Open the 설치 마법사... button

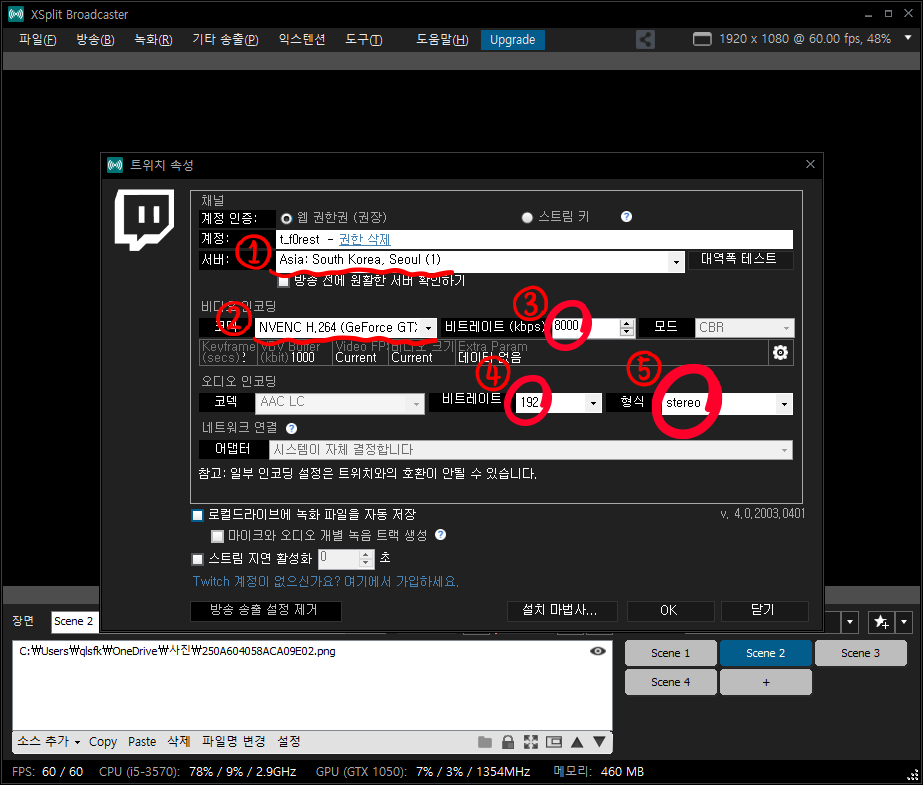562,611
